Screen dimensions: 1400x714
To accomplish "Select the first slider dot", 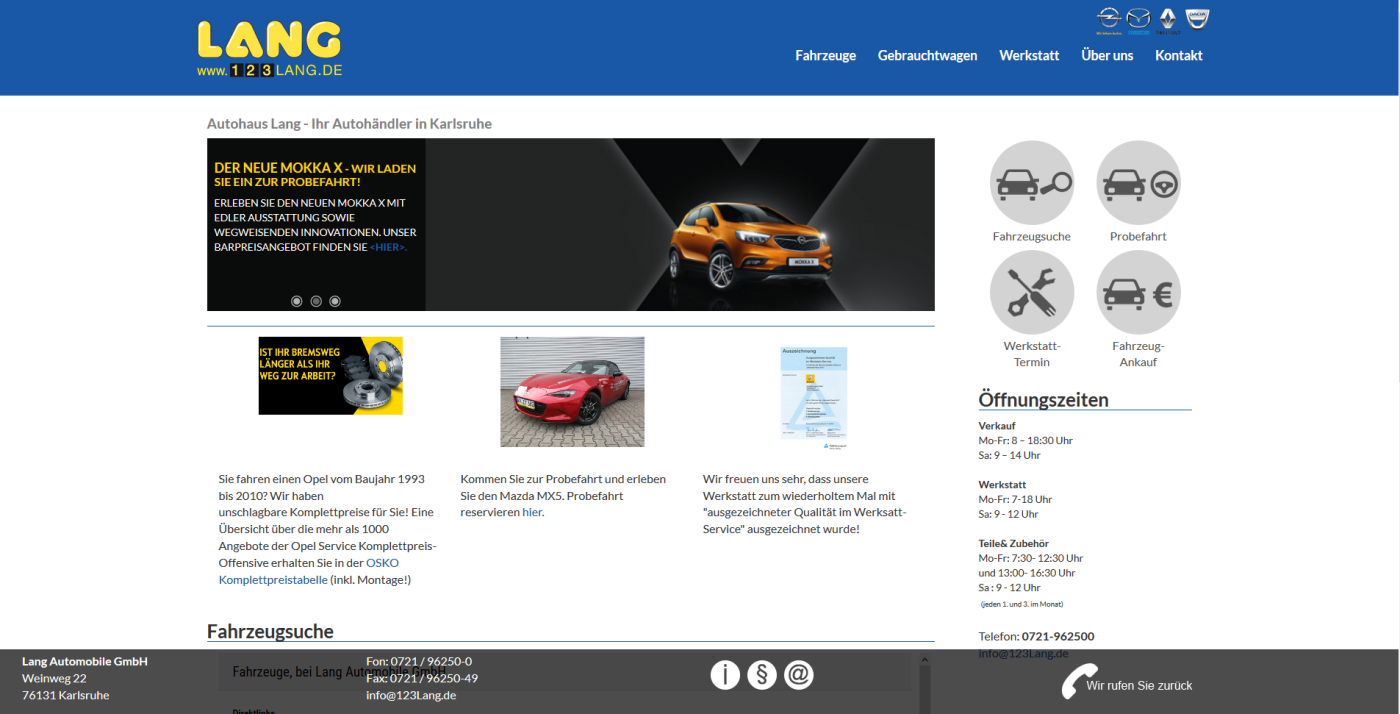I will [297, 301].
